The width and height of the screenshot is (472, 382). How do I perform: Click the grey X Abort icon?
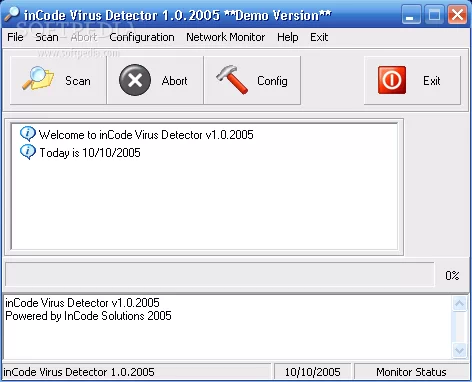pos(135,80)
